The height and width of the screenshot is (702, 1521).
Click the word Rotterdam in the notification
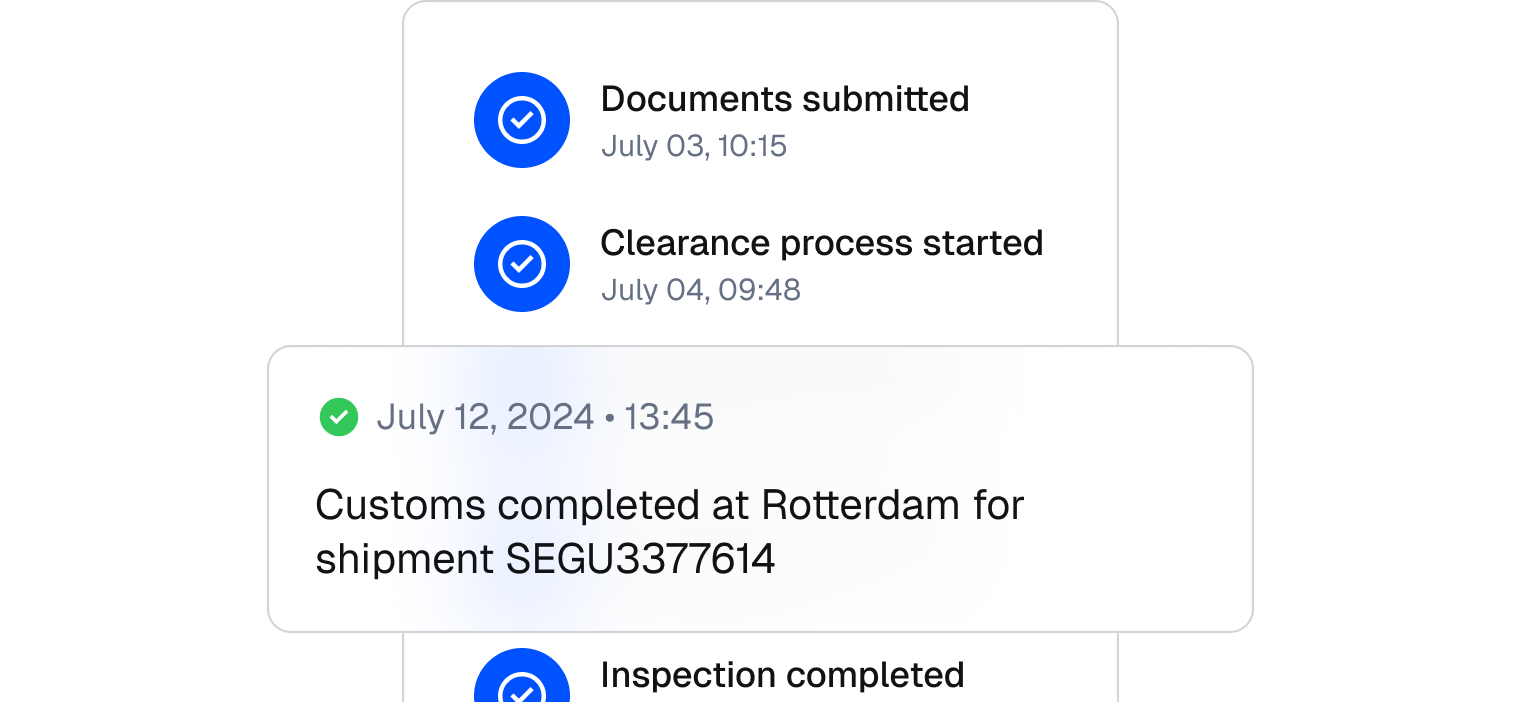pos(860,505)
